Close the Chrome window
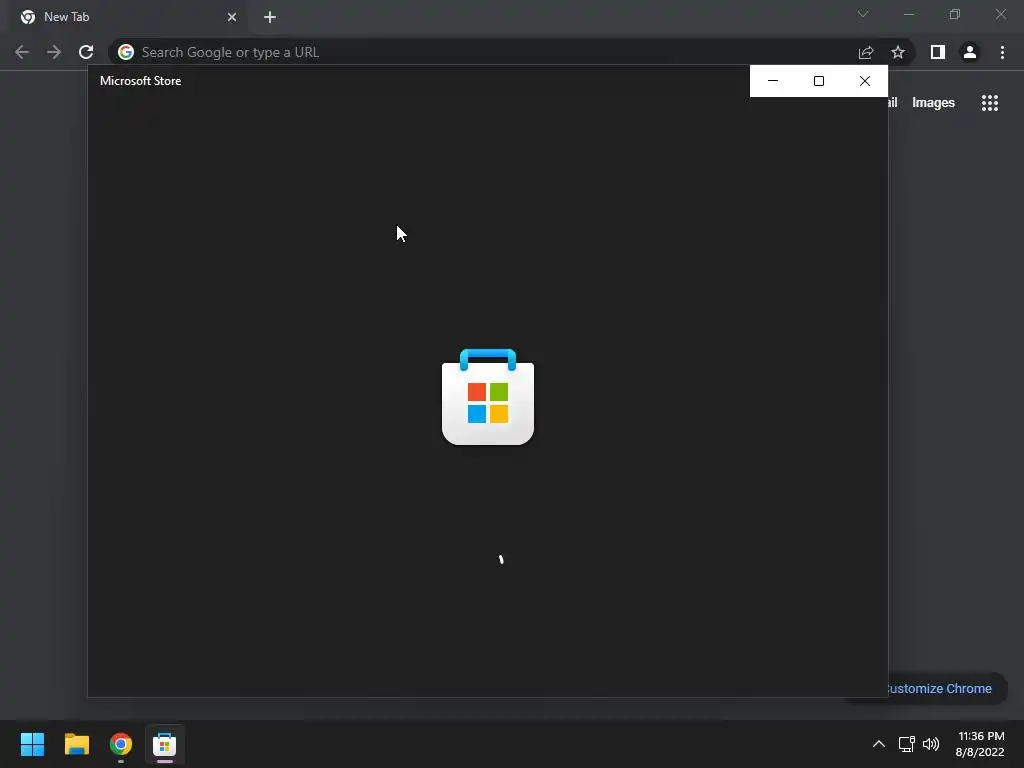The height and width of the screenshot is (768, 1024). coord(1000,14)
